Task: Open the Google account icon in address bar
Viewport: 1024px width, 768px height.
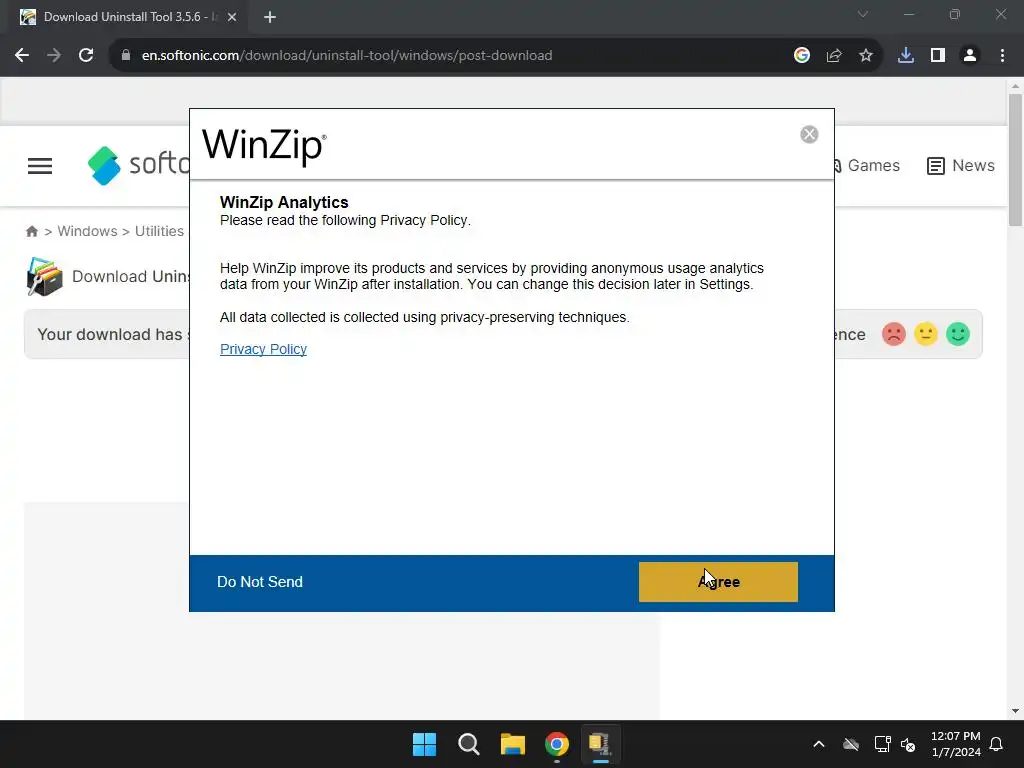Action: [802, 56]
